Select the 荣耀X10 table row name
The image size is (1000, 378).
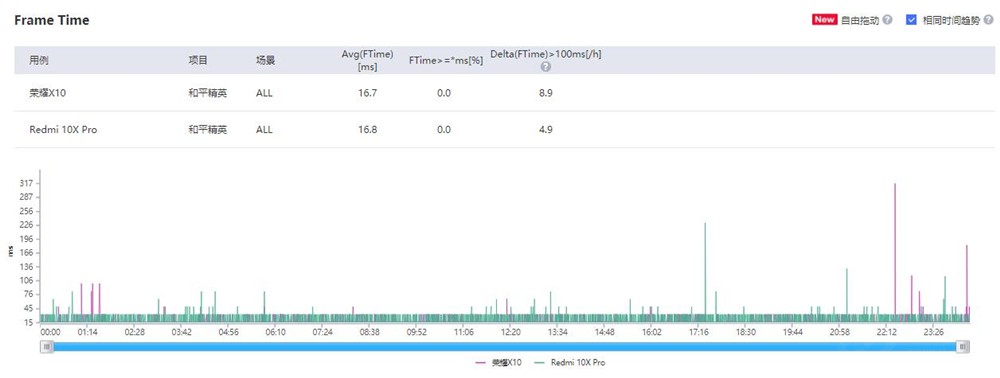pyautogui.click(x=48, y=93)
